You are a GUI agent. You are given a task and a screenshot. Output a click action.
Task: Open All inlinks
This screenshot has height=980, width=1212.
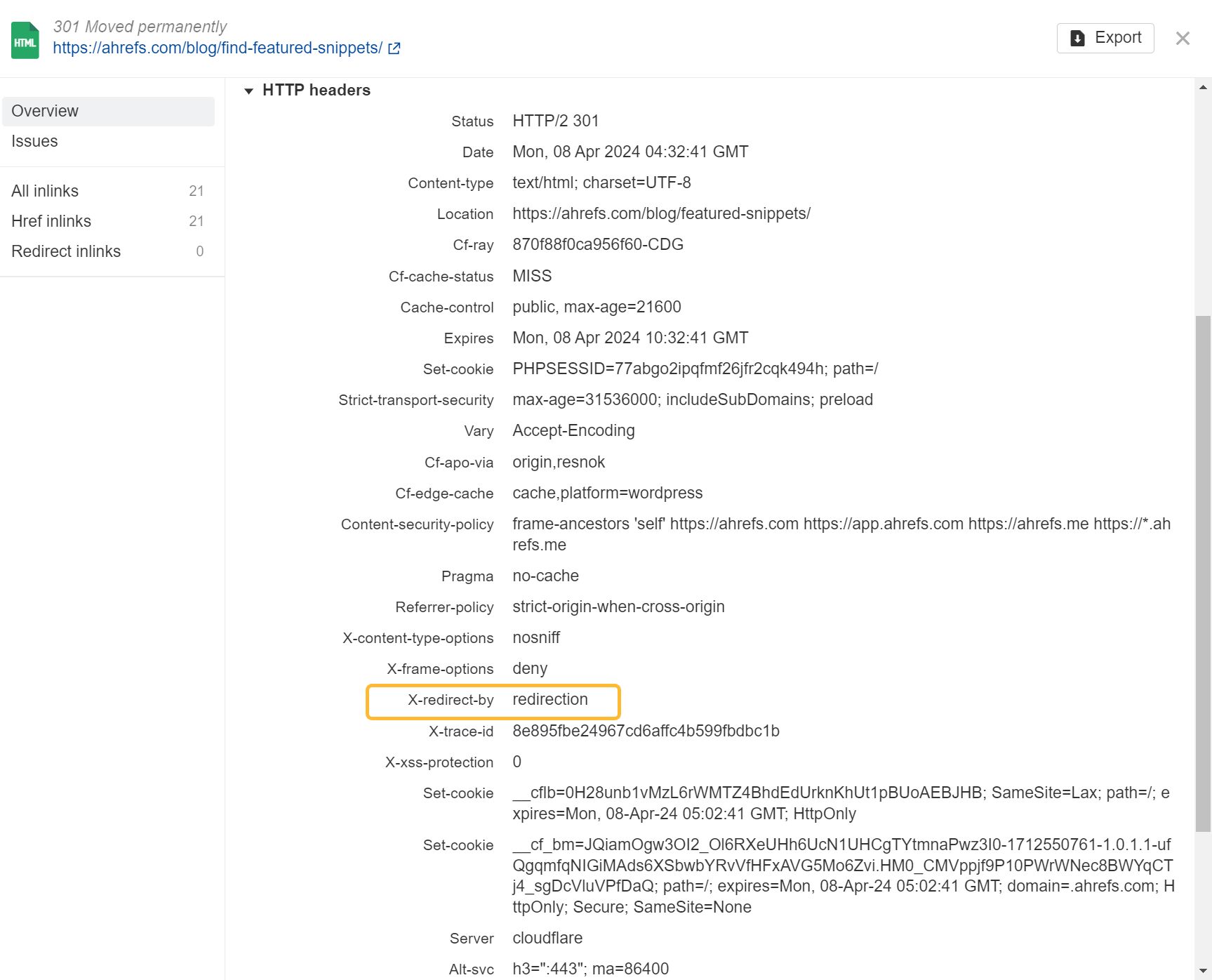[44, 190]
